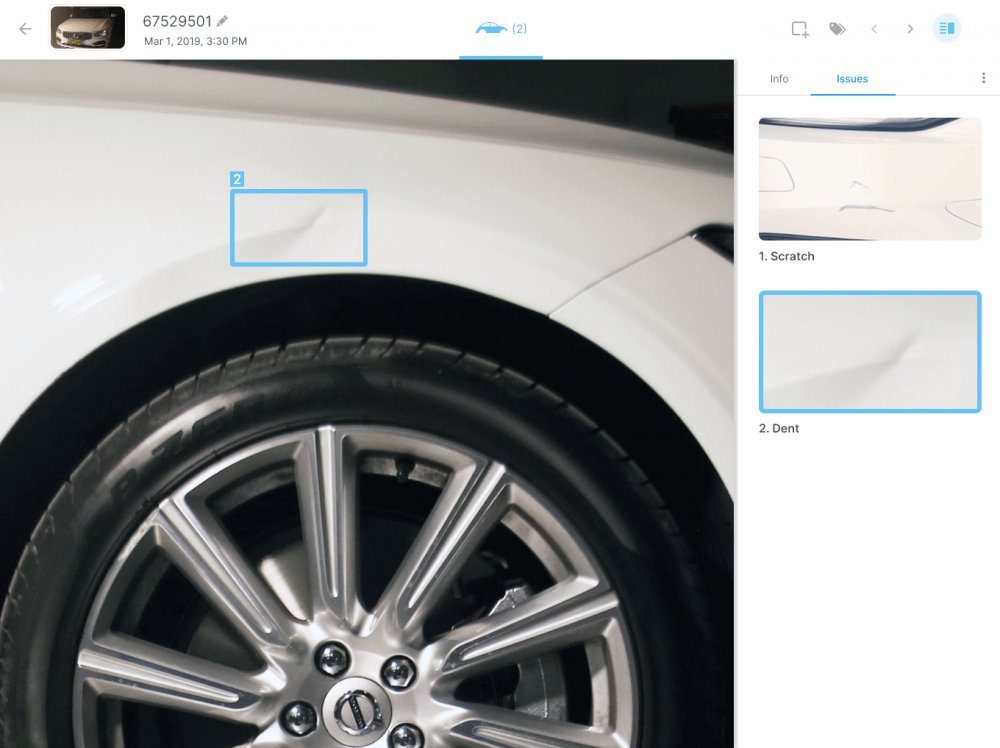The height and width of the screenshot is (748, 1000).
Task: Edit inspection ID with the pencil icon
Action: (222, 21)
